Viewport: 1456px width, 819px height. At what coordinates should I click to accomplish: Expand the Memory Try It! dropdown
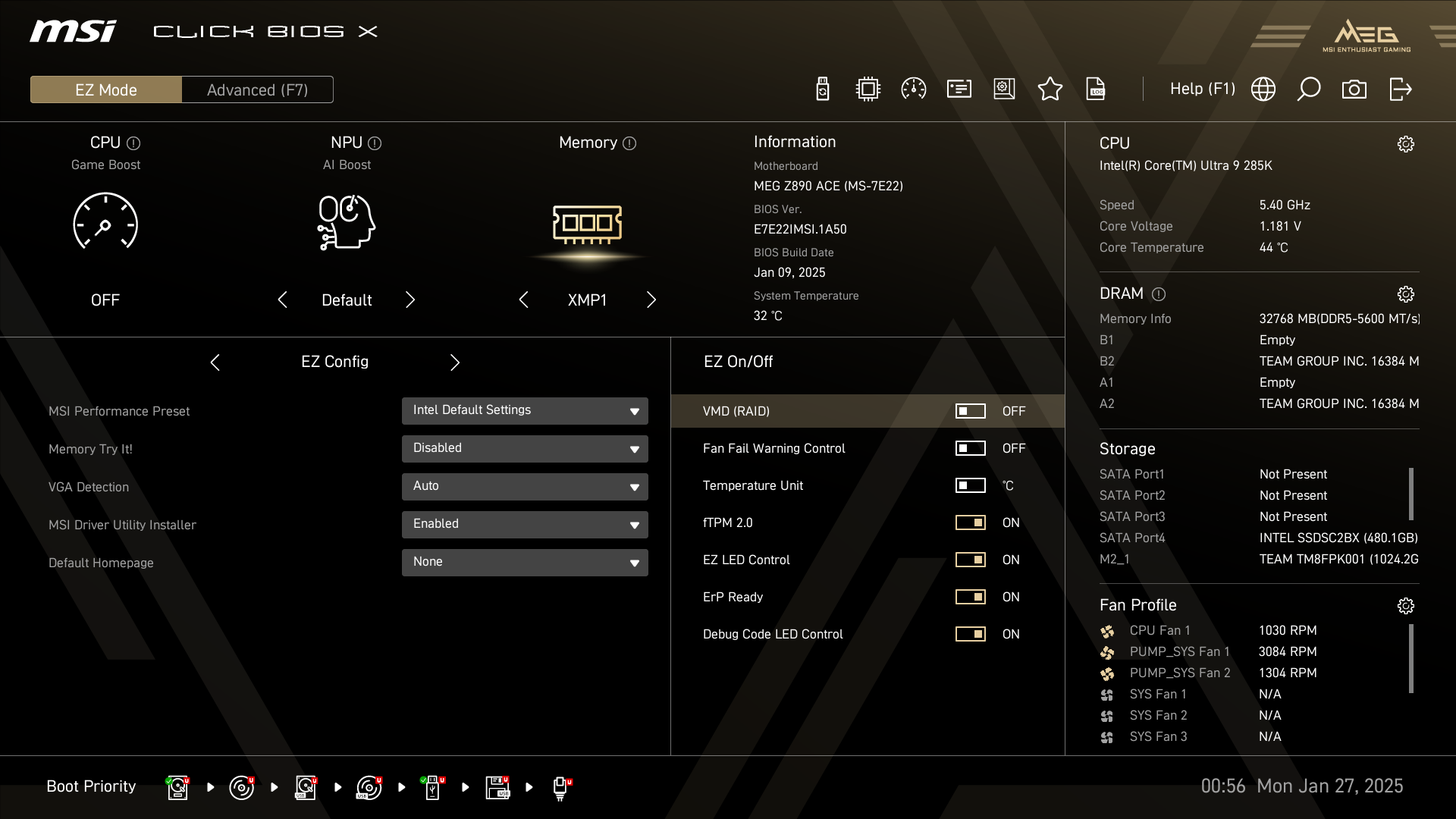525,449
